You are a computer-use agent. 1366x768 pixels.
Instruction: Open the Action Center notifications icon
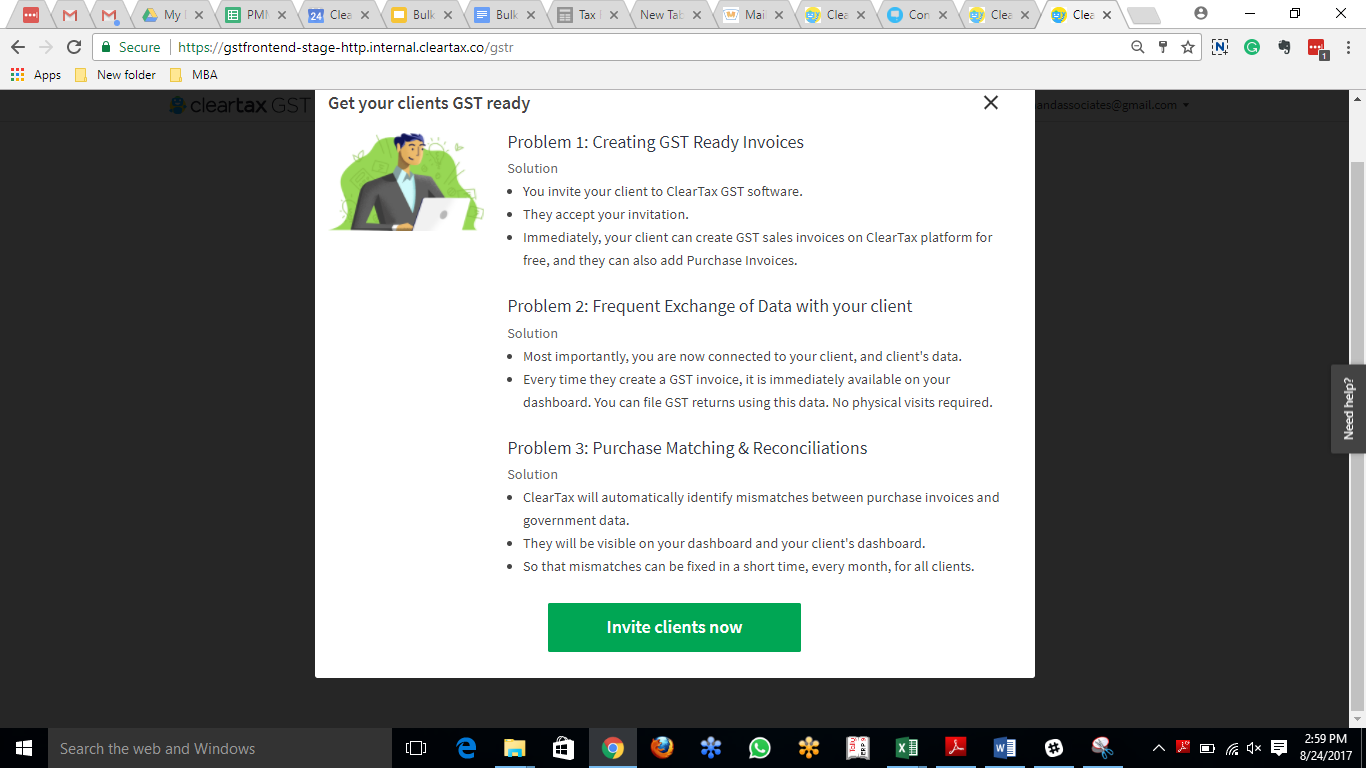tap(1279, 748)
